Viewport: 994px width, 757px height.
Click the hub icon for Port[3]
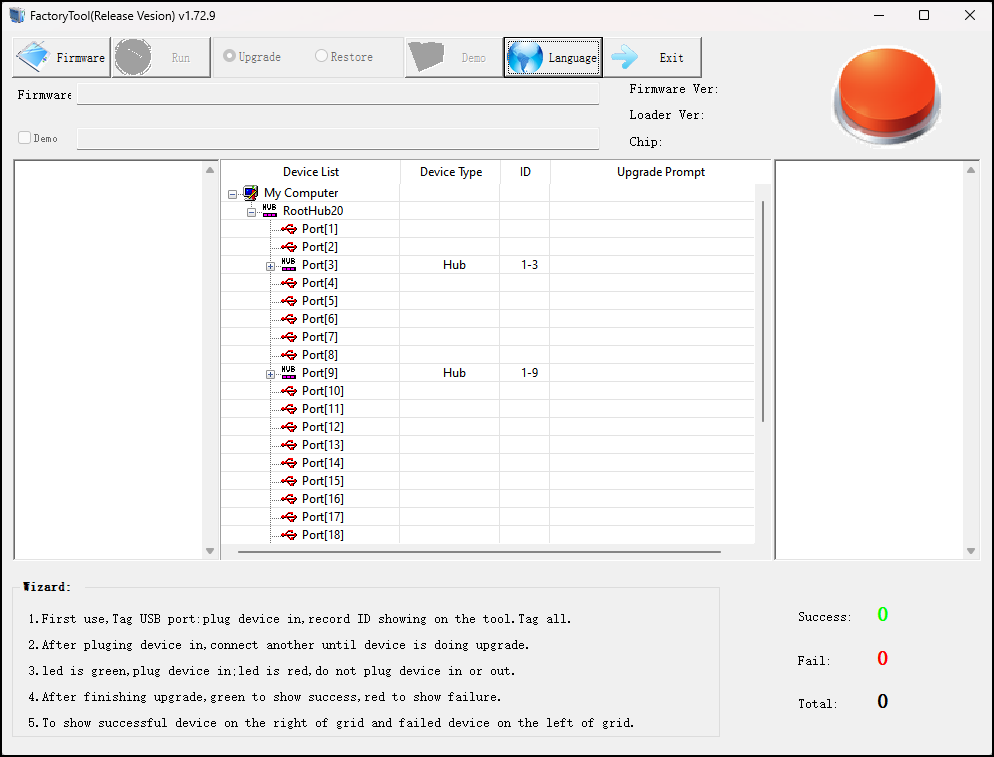pyautogui.click(x=288, y=264)
